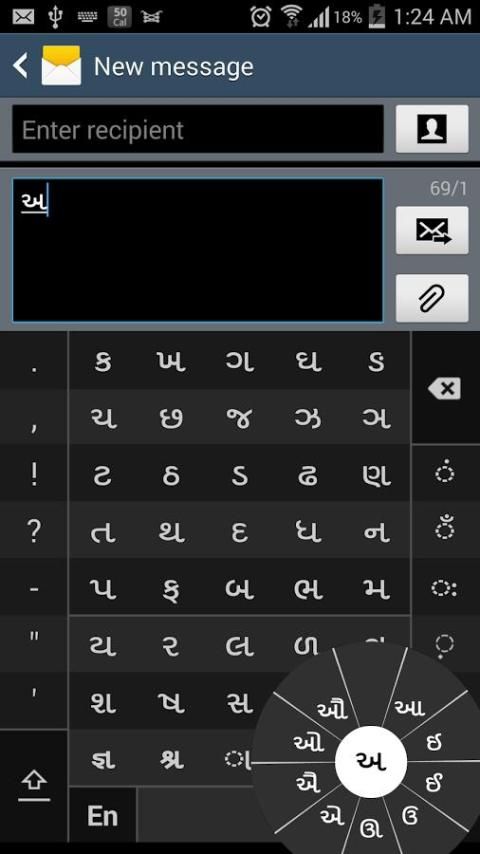Tap the મ consonant key

click(x=376, y=588)
